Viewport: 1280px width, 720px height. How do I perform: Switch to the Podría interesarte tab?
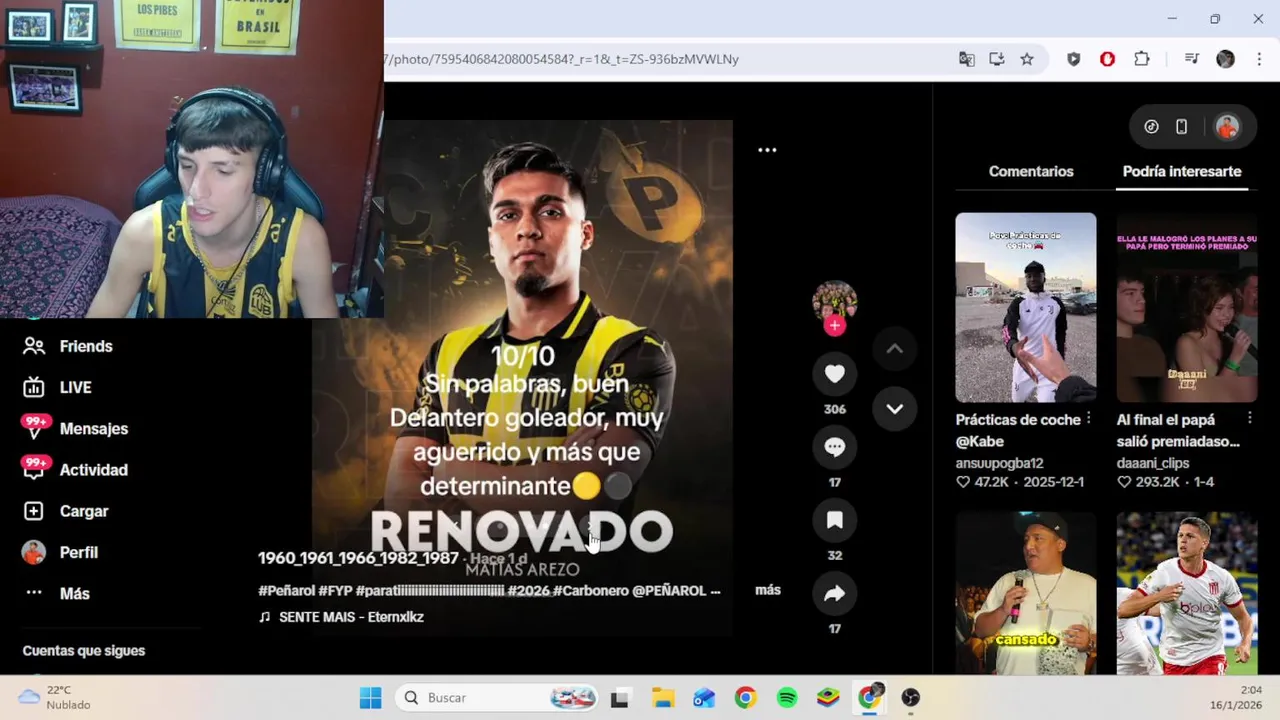[1182, 171]
